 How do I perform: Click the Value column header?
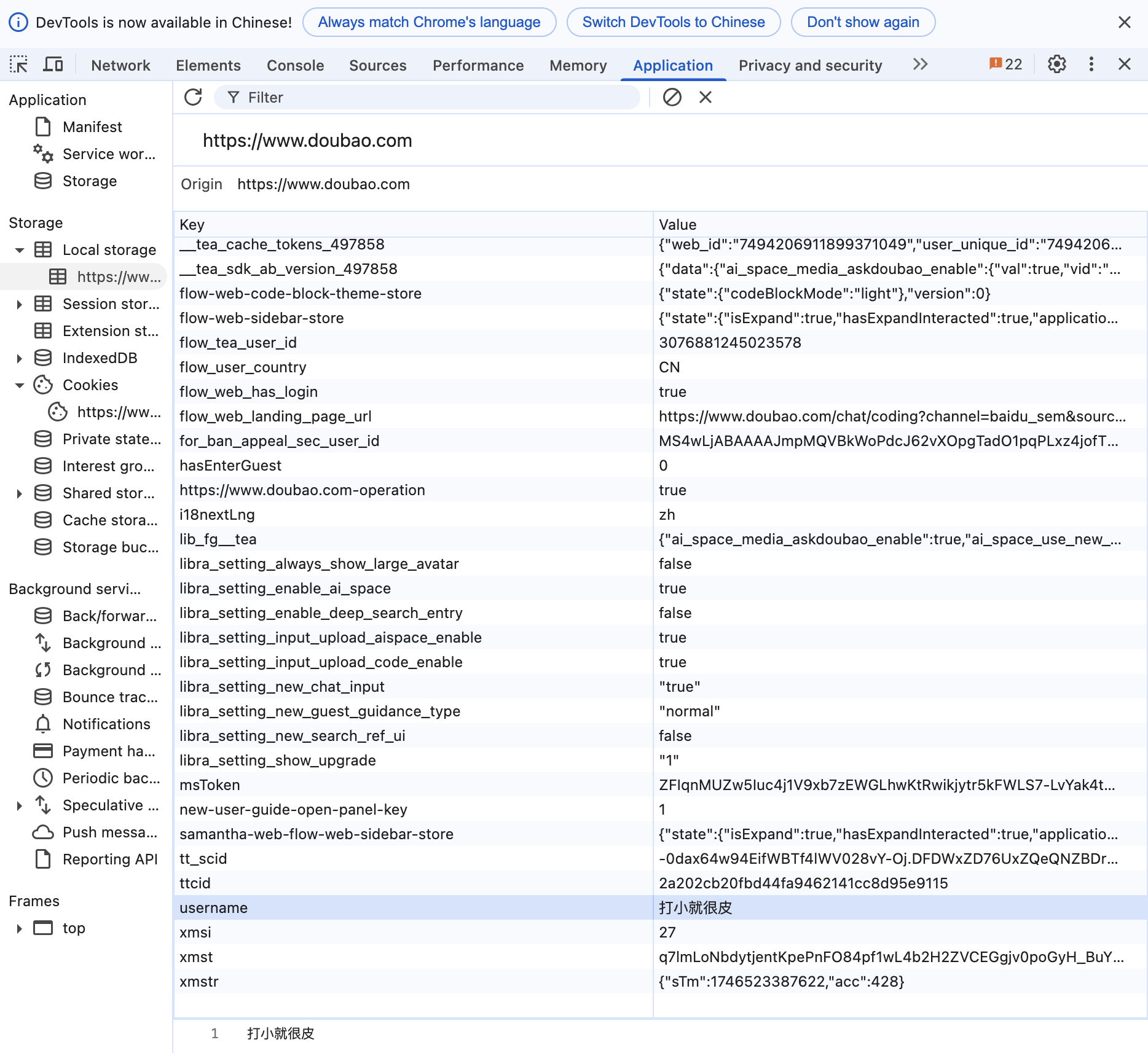[x=900, y=224]
